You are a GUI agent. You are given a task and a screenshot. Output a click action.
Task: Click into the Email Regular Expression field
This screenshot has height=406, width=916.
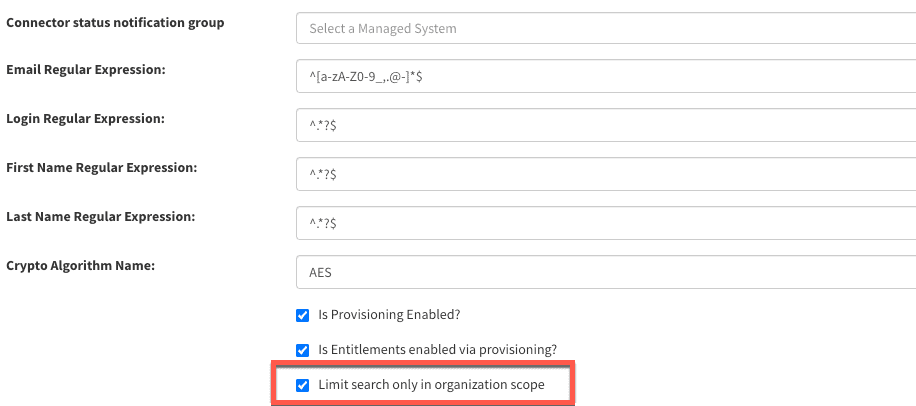tap(605, 76)
